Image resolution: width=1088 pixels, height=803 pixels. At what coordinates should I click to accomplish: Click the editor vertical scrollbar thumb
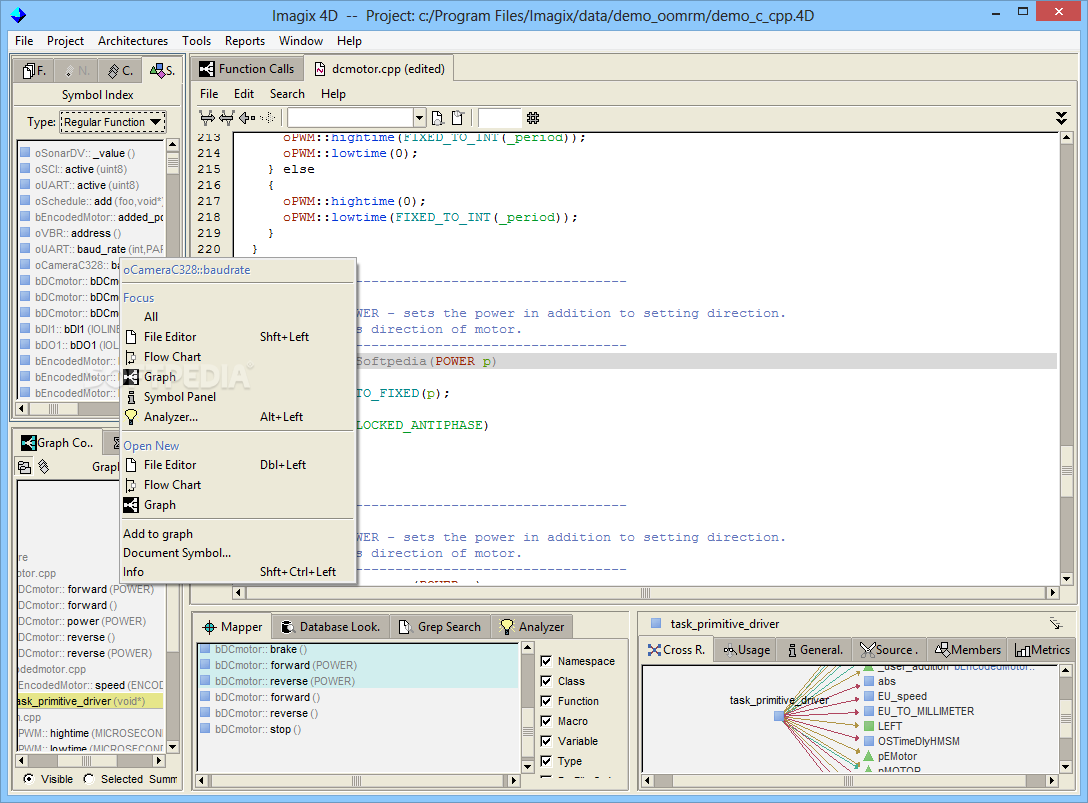1066,471
